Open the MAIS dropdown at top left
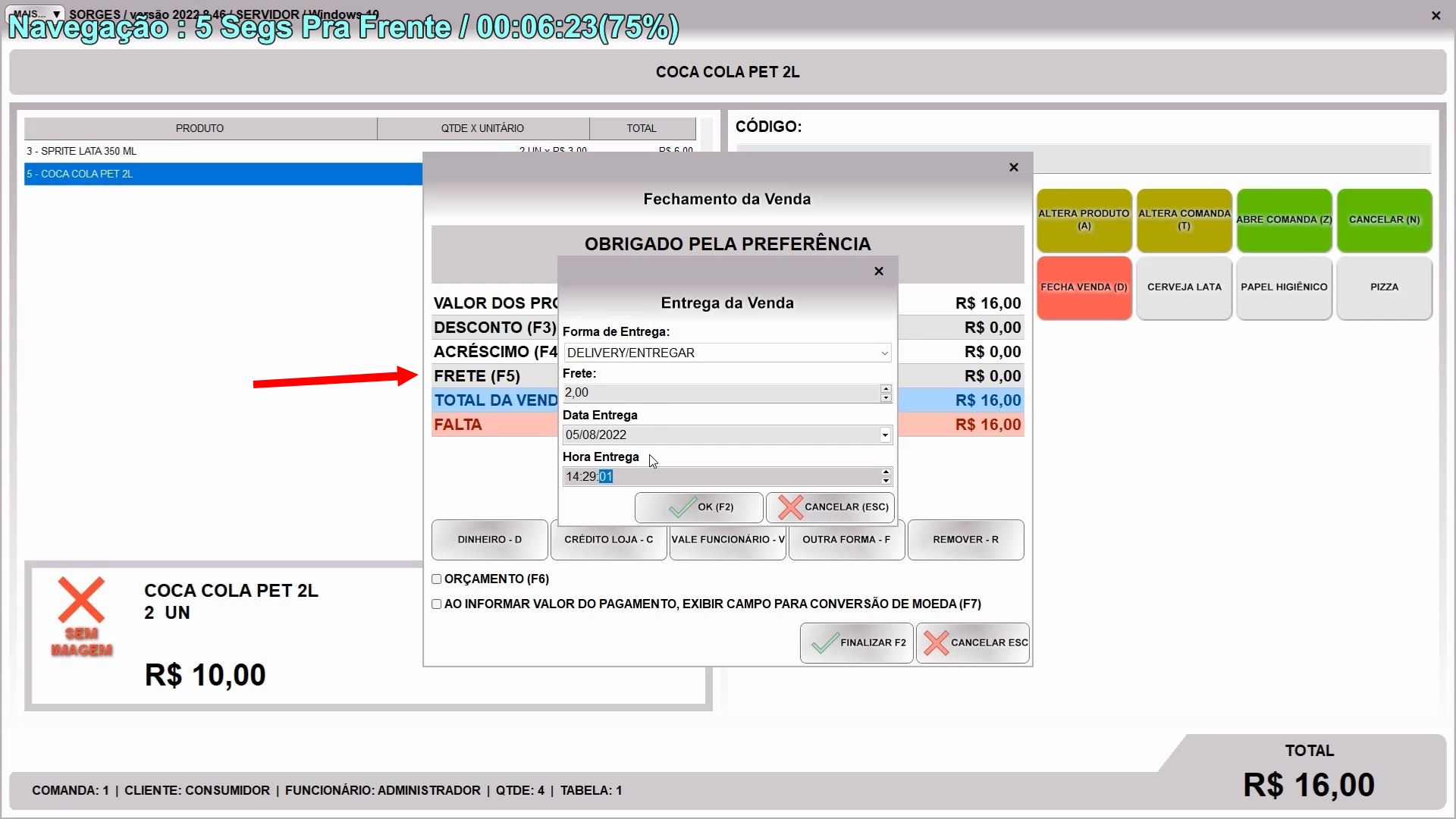 pyautogui.click(x=35, y=14)
